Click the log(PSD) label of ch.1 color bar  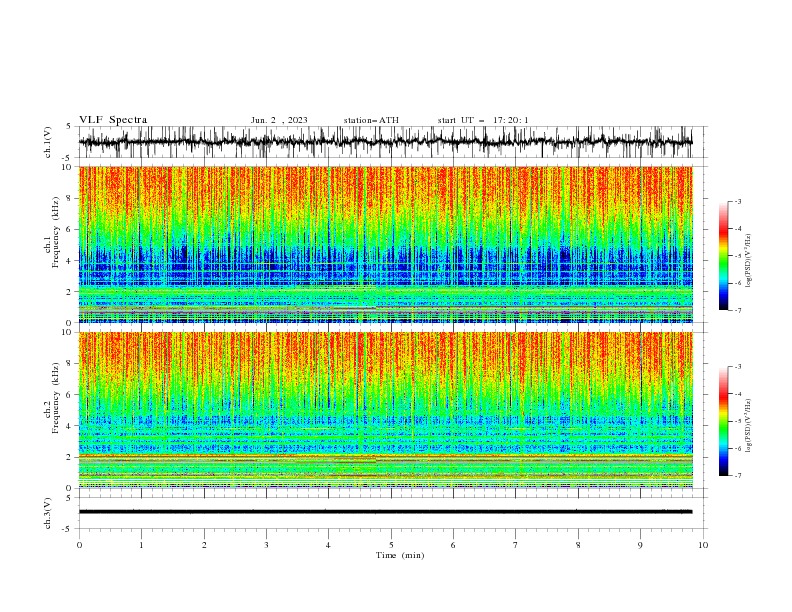(x=748, y=261)
